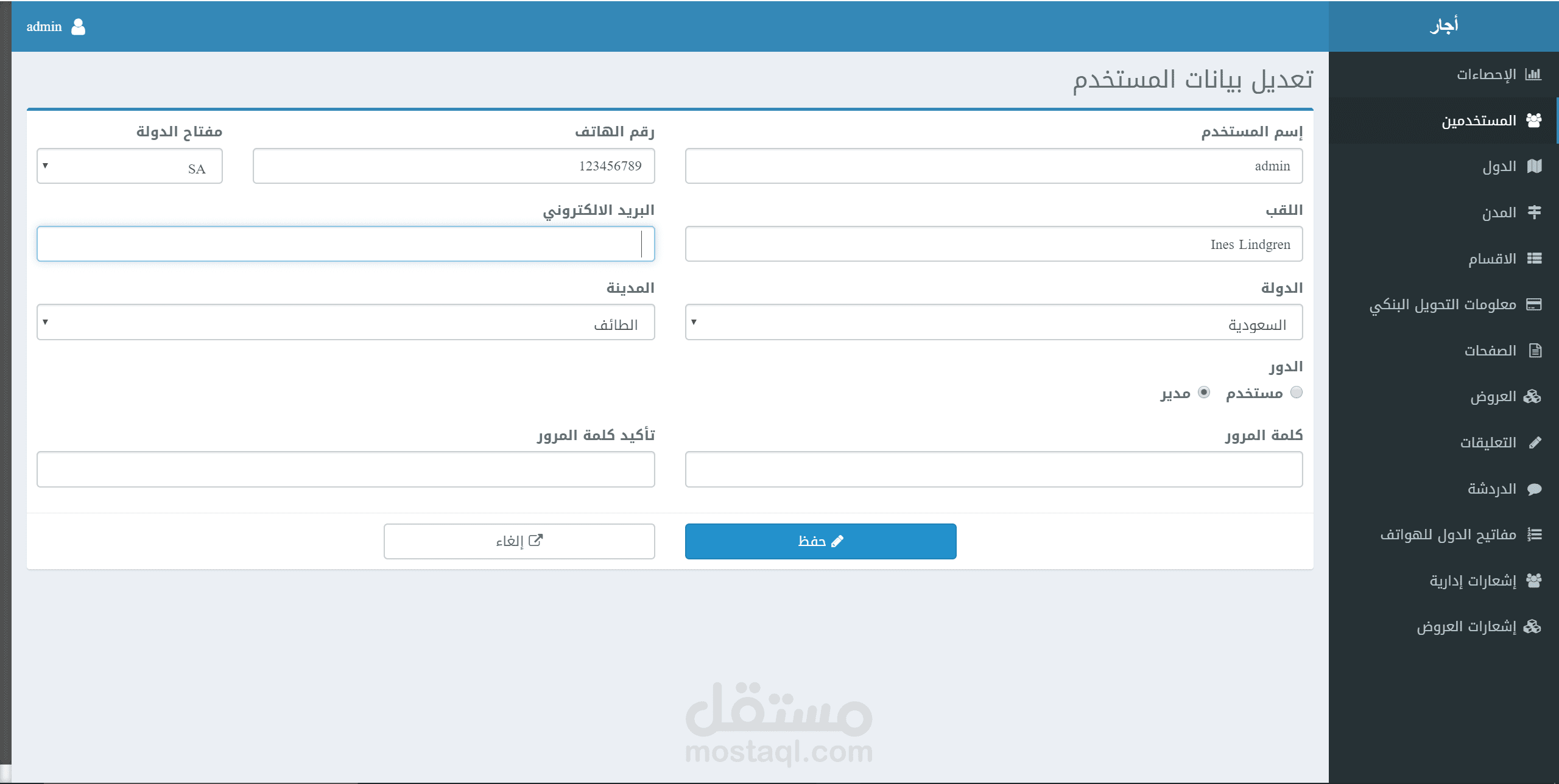The height and width of the screenshot is (784, 1559).
Task: Click the users group icon in sidebar
Action: 1533,121
